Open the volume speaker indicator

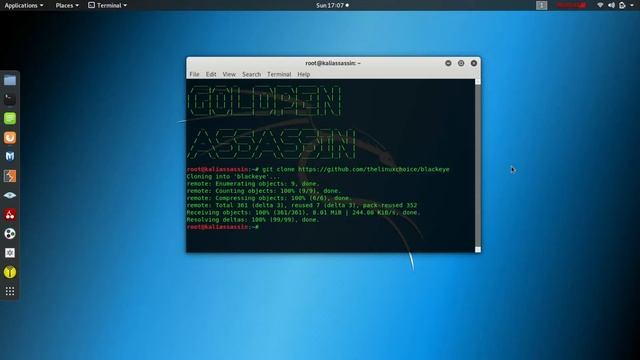(611, 5)
